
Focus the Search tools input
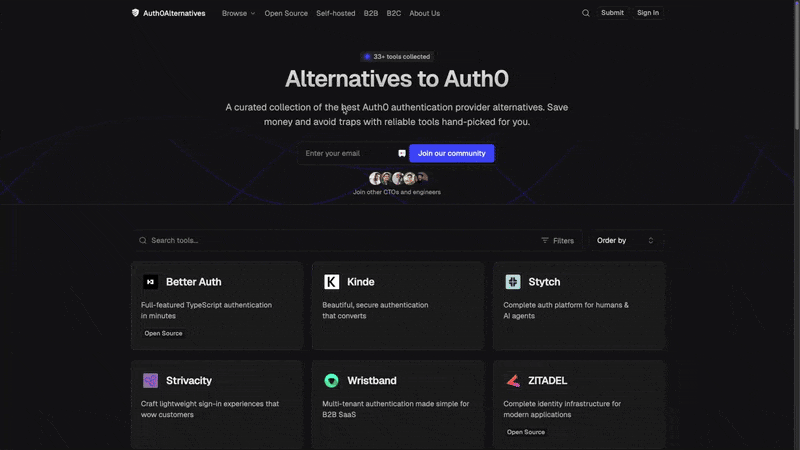[x=337, y=240]
